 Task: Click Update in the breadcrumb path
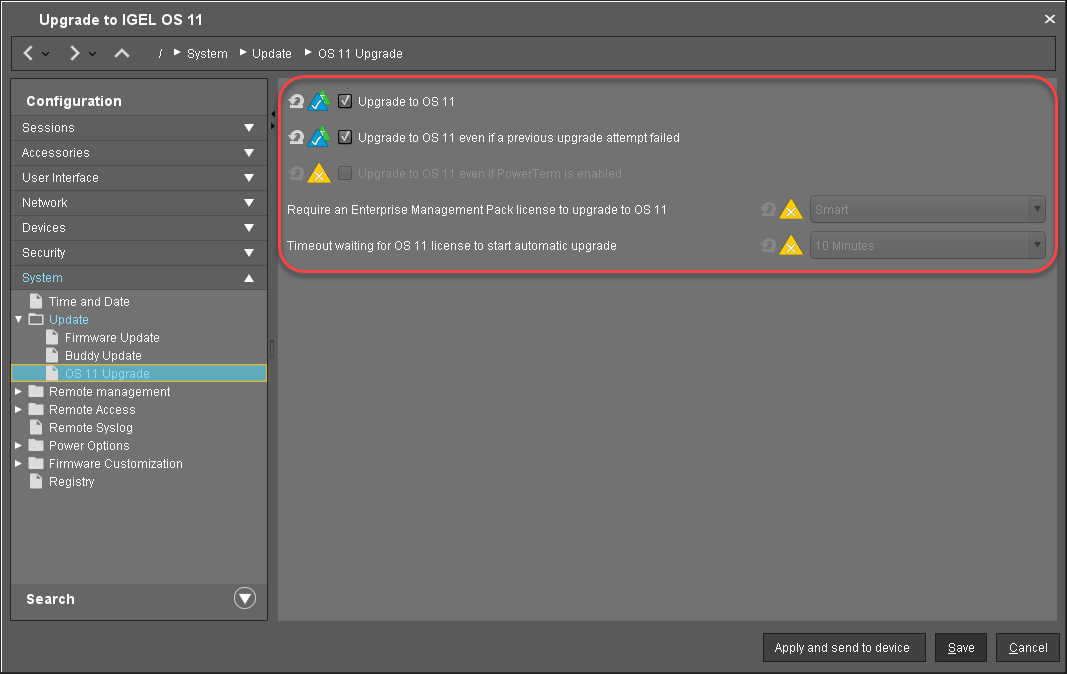click(271, 54)
